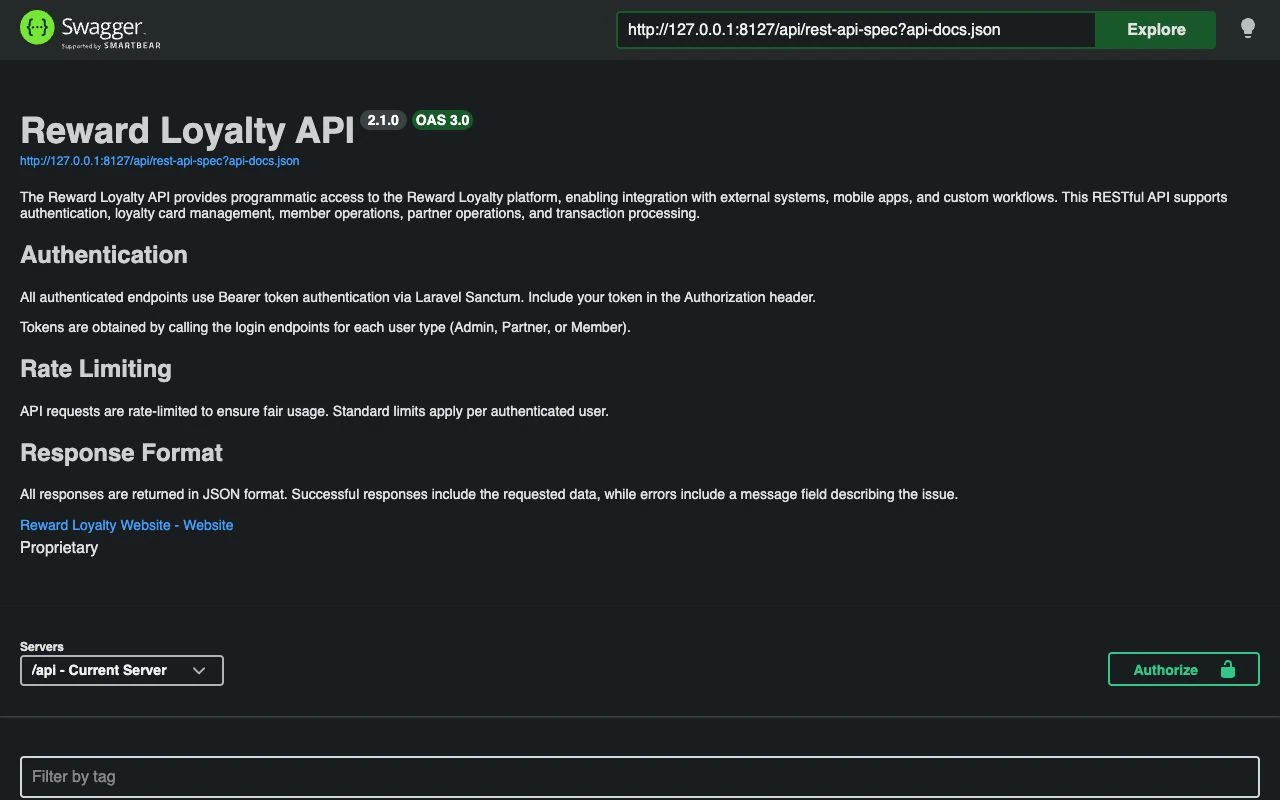Click the Servers label
Viewport: 1280px width, 800px height.
coord(42,647)
